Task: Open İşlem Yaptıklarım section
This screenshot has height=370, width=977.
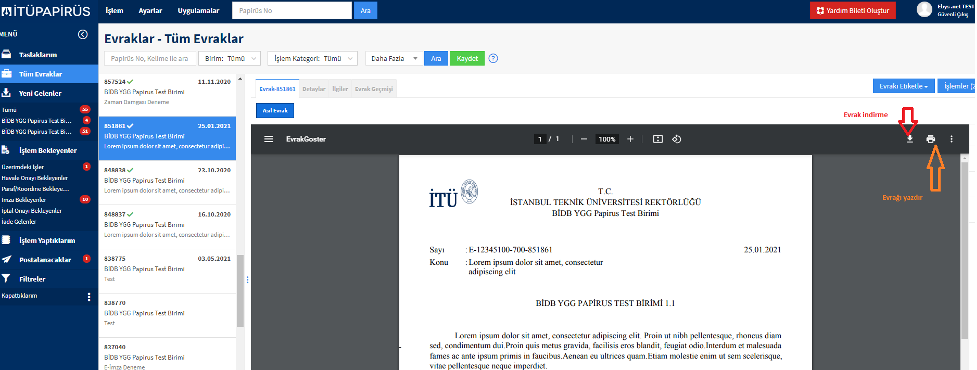Action: pos(49,240)
